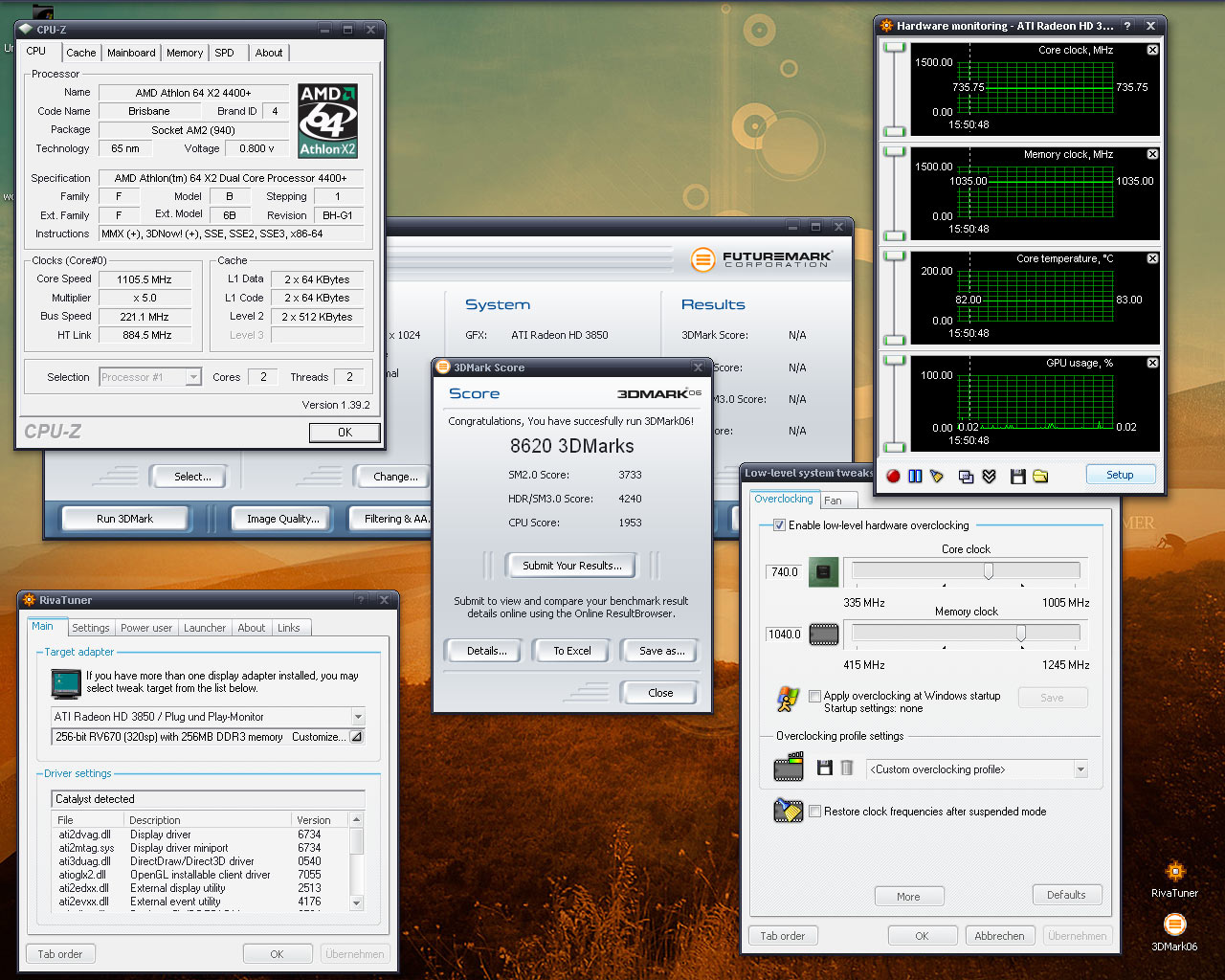This screenshot has width=1225, height=980.
Task: Click the GPU chip icon beside Core clock
Action: pyautogui.click(x=823, y=571)
